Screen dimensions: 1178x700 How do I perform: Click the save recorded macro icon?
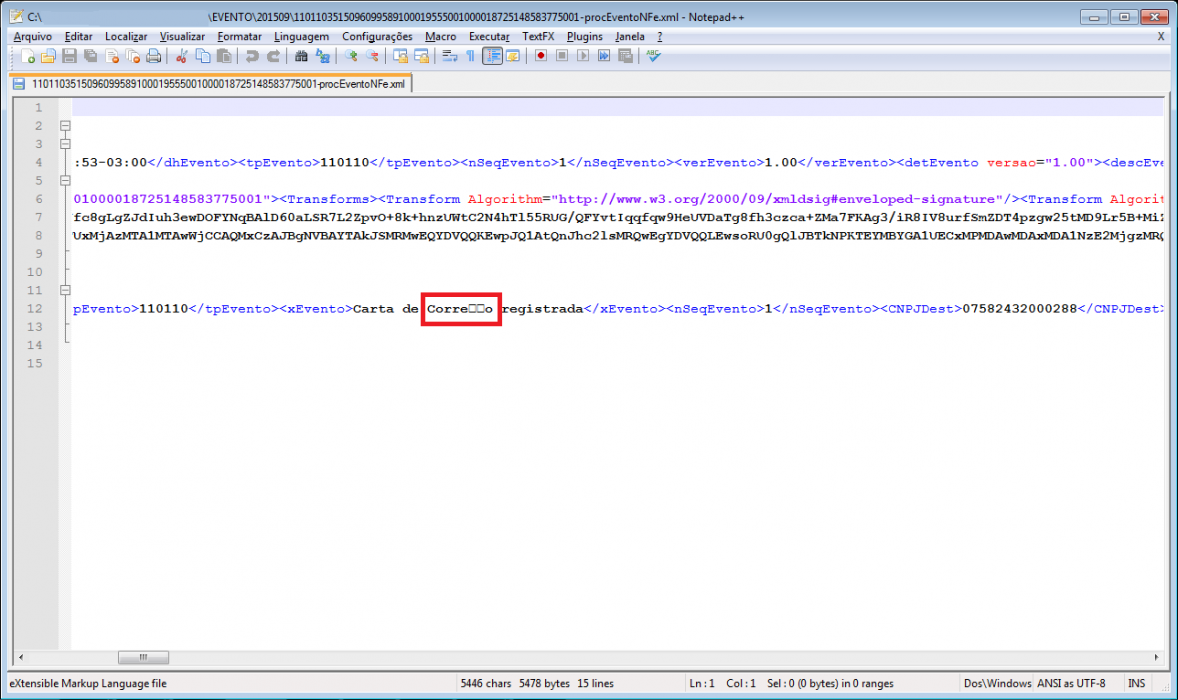(x=625, y=56)
